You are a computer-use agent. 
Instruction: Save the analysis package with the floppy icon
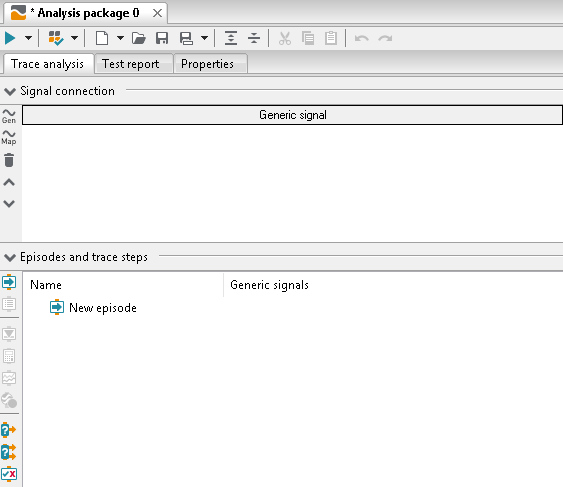pos(162,38)
